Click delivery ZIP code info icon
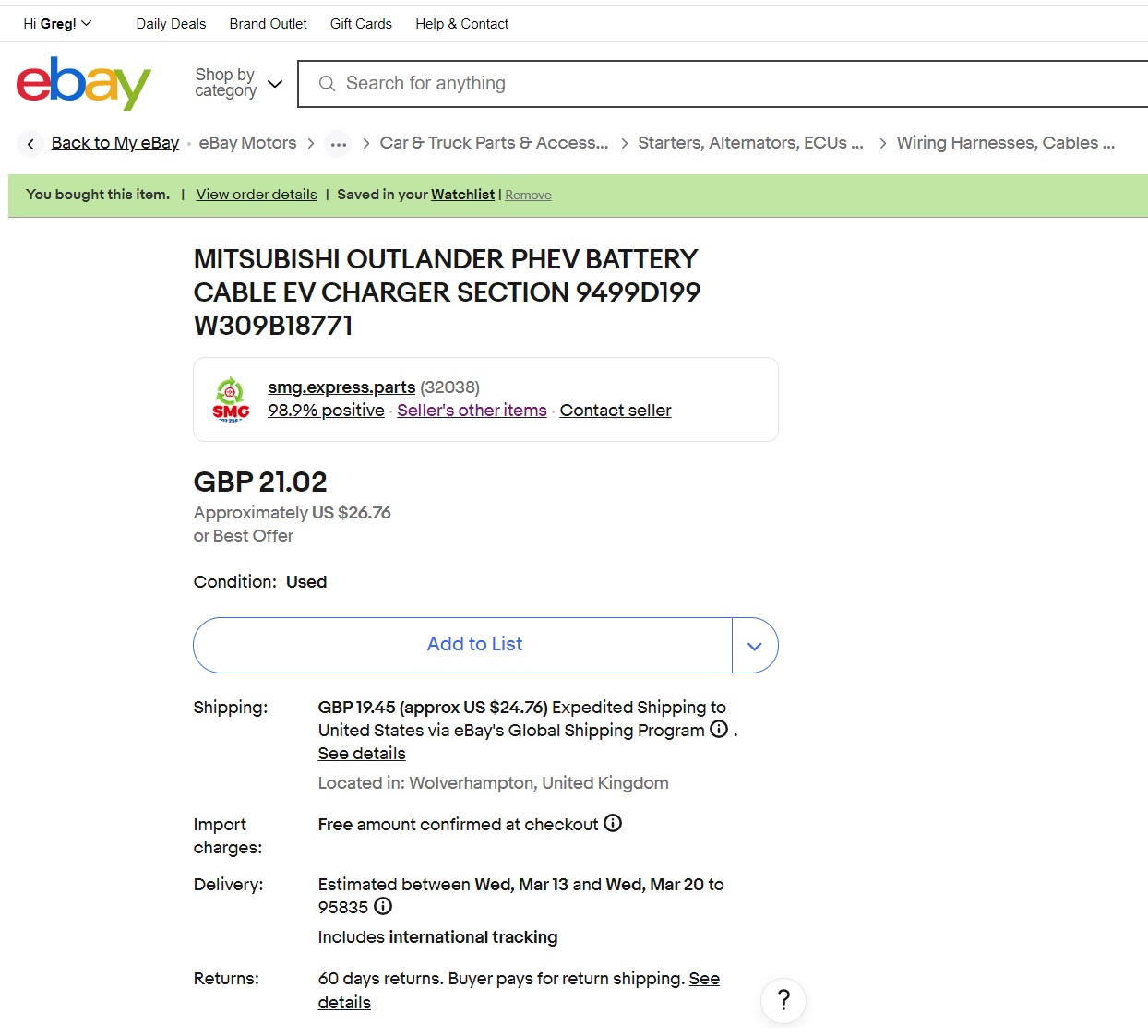Image resolution: width=1148 pixels, height=1036 pixels. pyautogui.click(x=383, y=906)
